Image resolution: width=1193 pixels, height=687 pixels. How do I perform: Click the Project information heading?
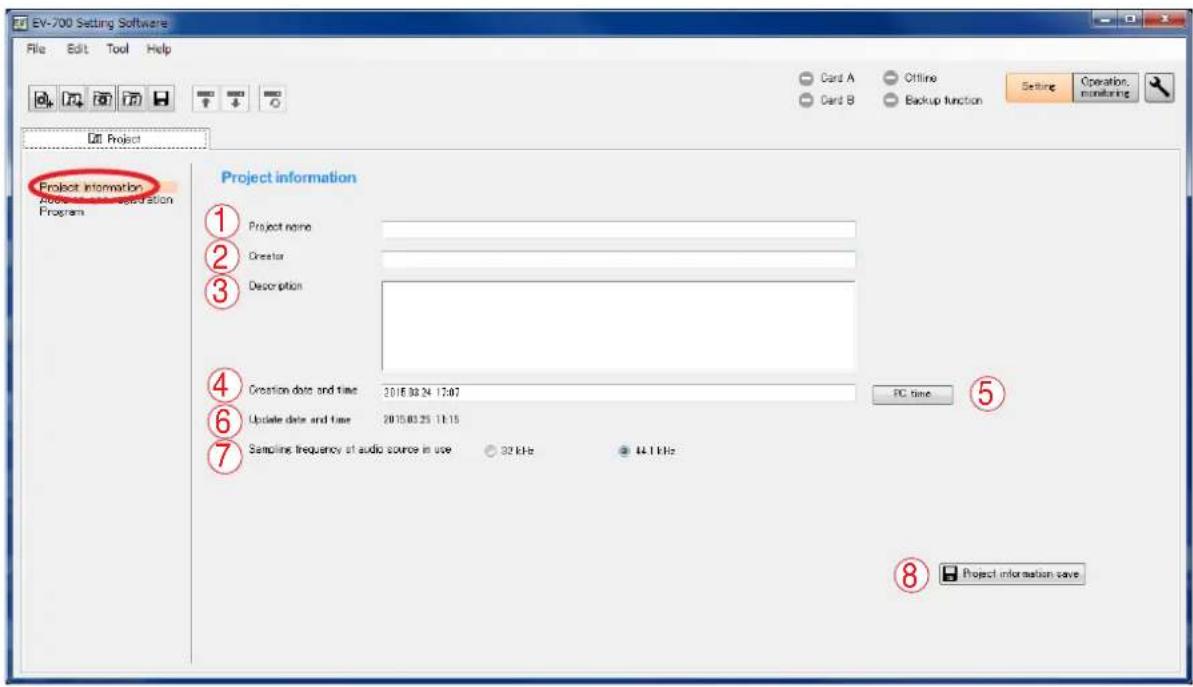(288, 177)
